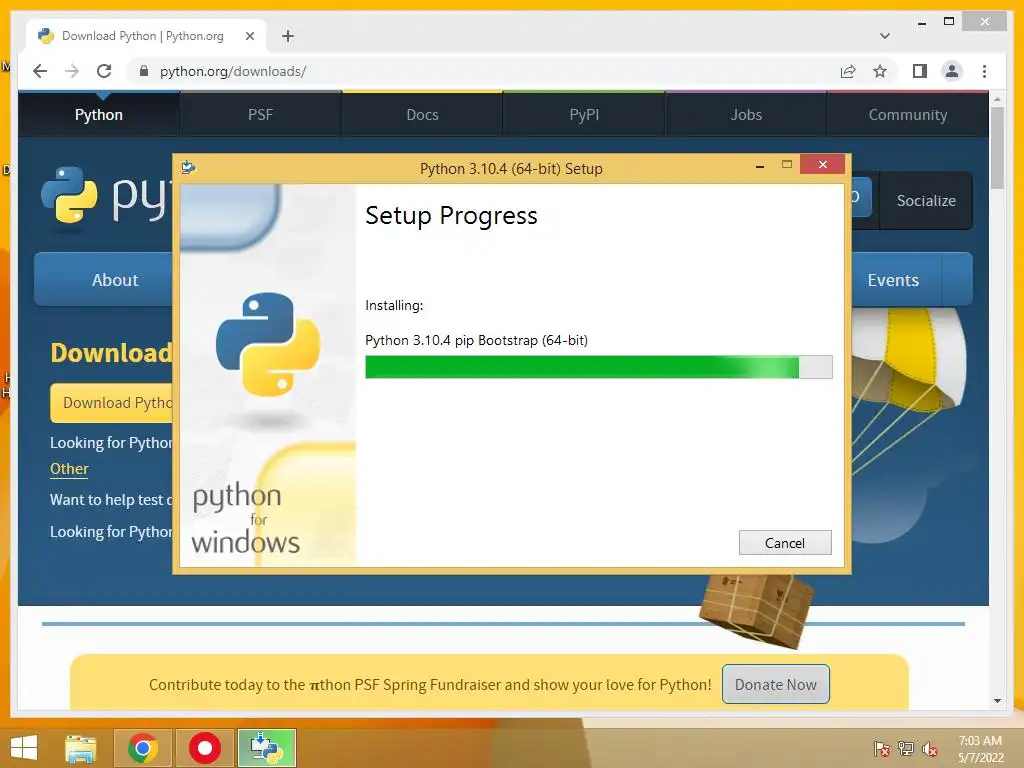
Task: Click the setup dialog title icon
Action: click(188, 167)
